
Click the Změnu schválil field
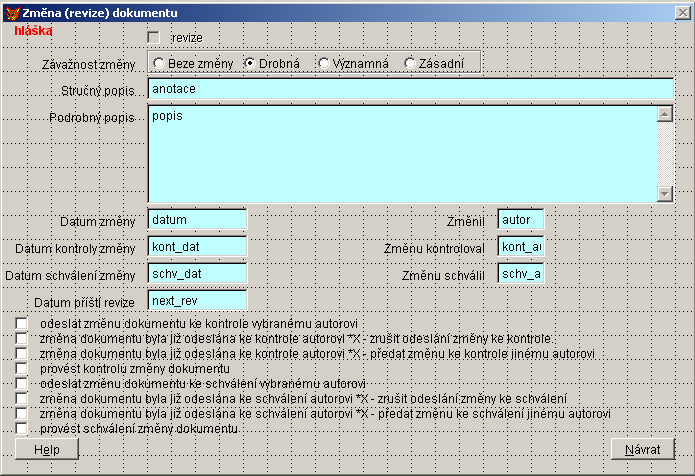pyautogui.click(x=520, y=273)
